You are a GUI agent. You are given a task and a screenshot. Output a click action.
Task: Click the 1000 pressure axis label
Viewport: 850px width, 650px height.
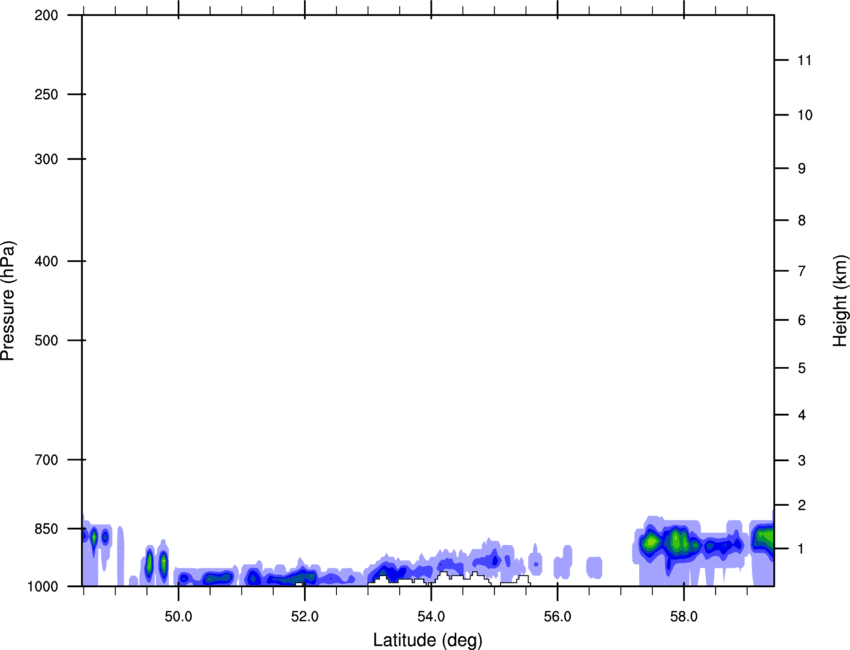(42, 586)
